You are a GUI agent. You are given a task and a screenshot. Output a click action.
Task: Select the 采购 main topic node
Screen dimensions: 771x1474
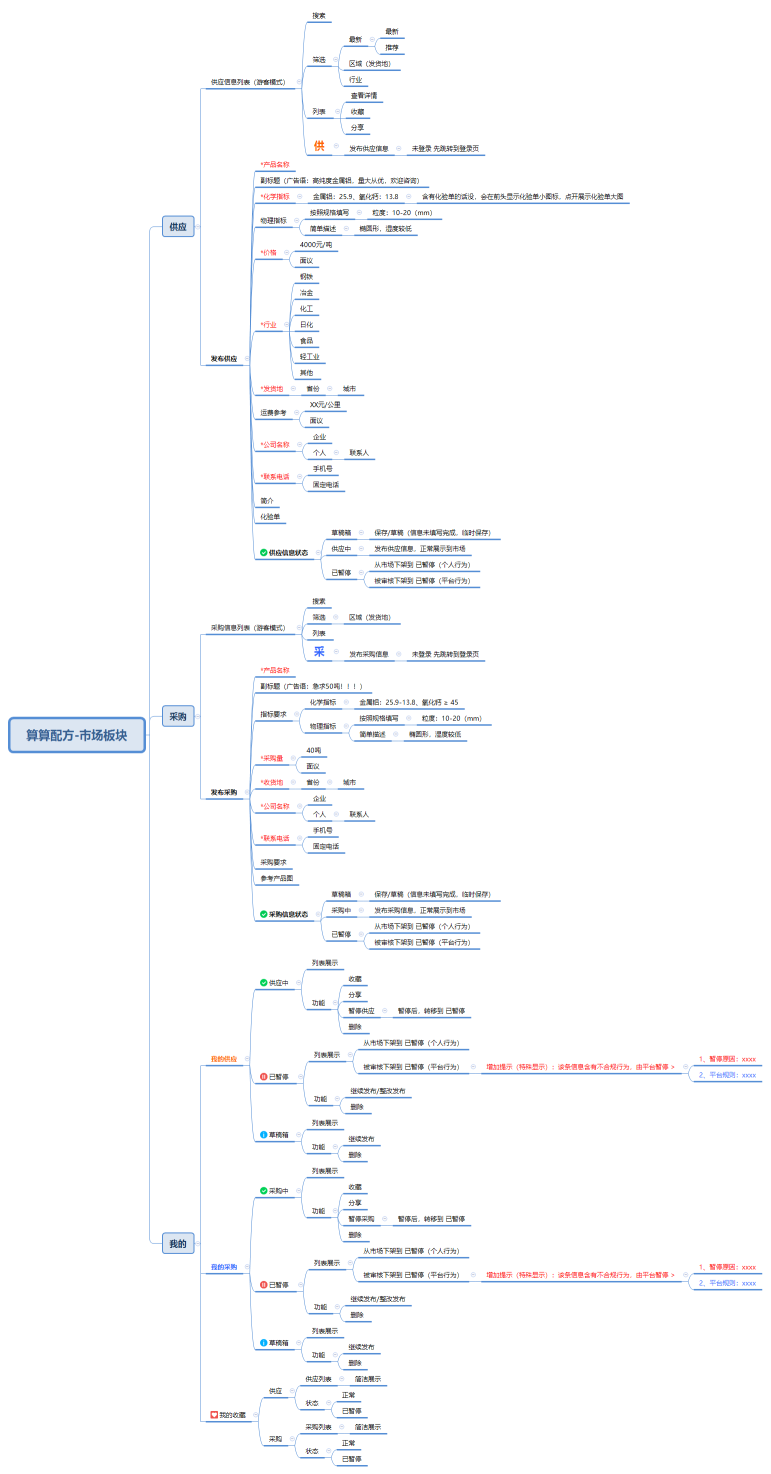(178, 716)
